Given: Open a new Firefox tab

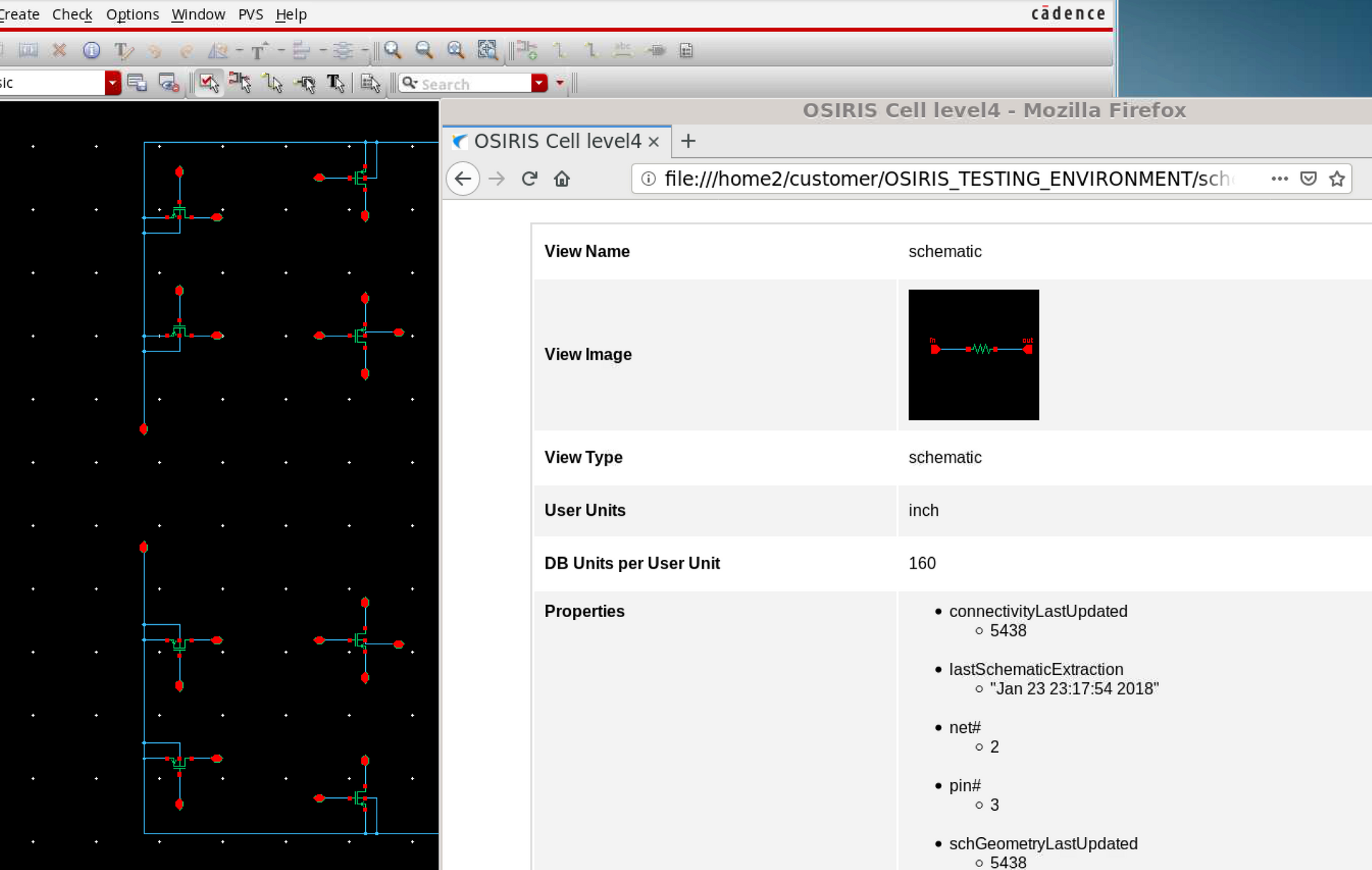Looking at the screenshot, I should [x=688, y=141].
